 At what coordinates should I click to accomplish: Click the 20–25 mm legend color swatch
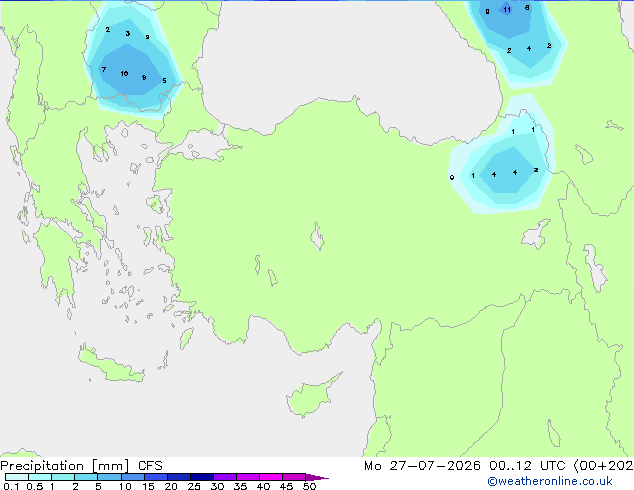click(179, 477)
